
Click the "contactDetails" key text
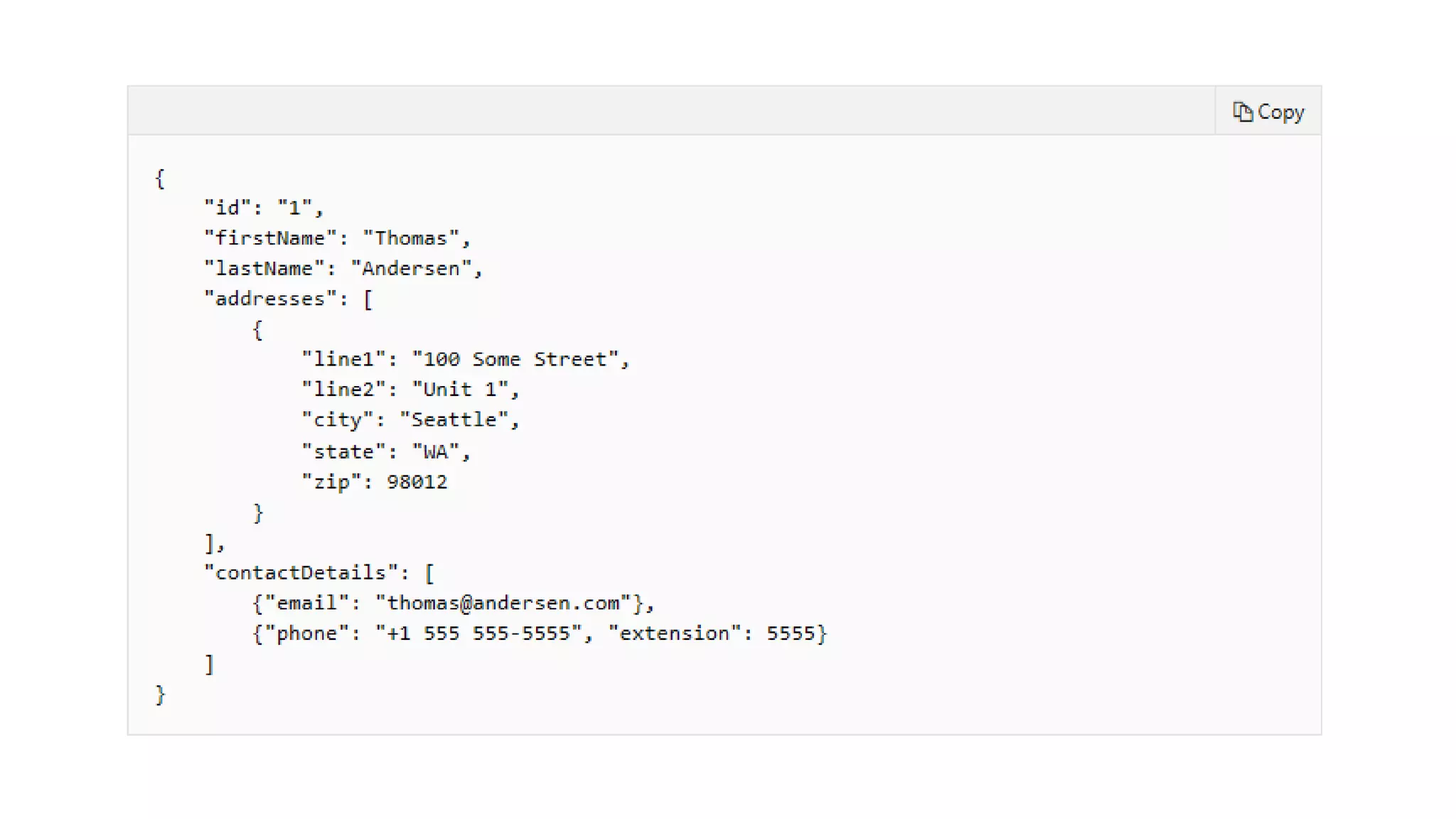click(301, 573)
